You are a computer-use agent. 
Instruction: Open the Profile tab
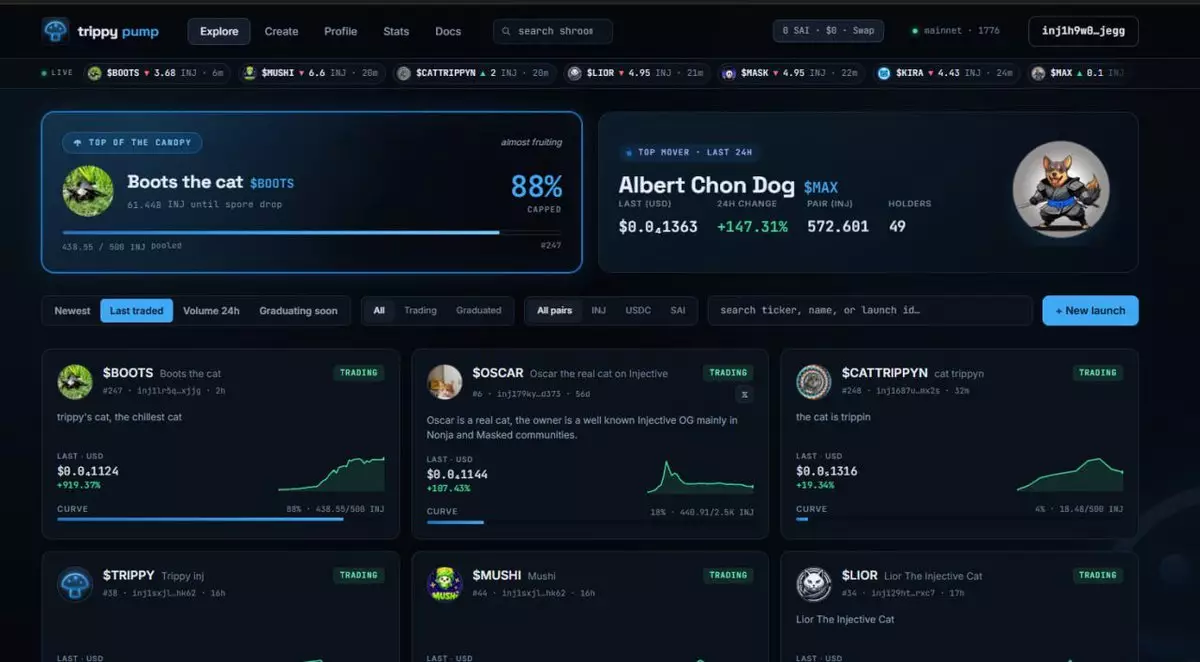(340, 31)
